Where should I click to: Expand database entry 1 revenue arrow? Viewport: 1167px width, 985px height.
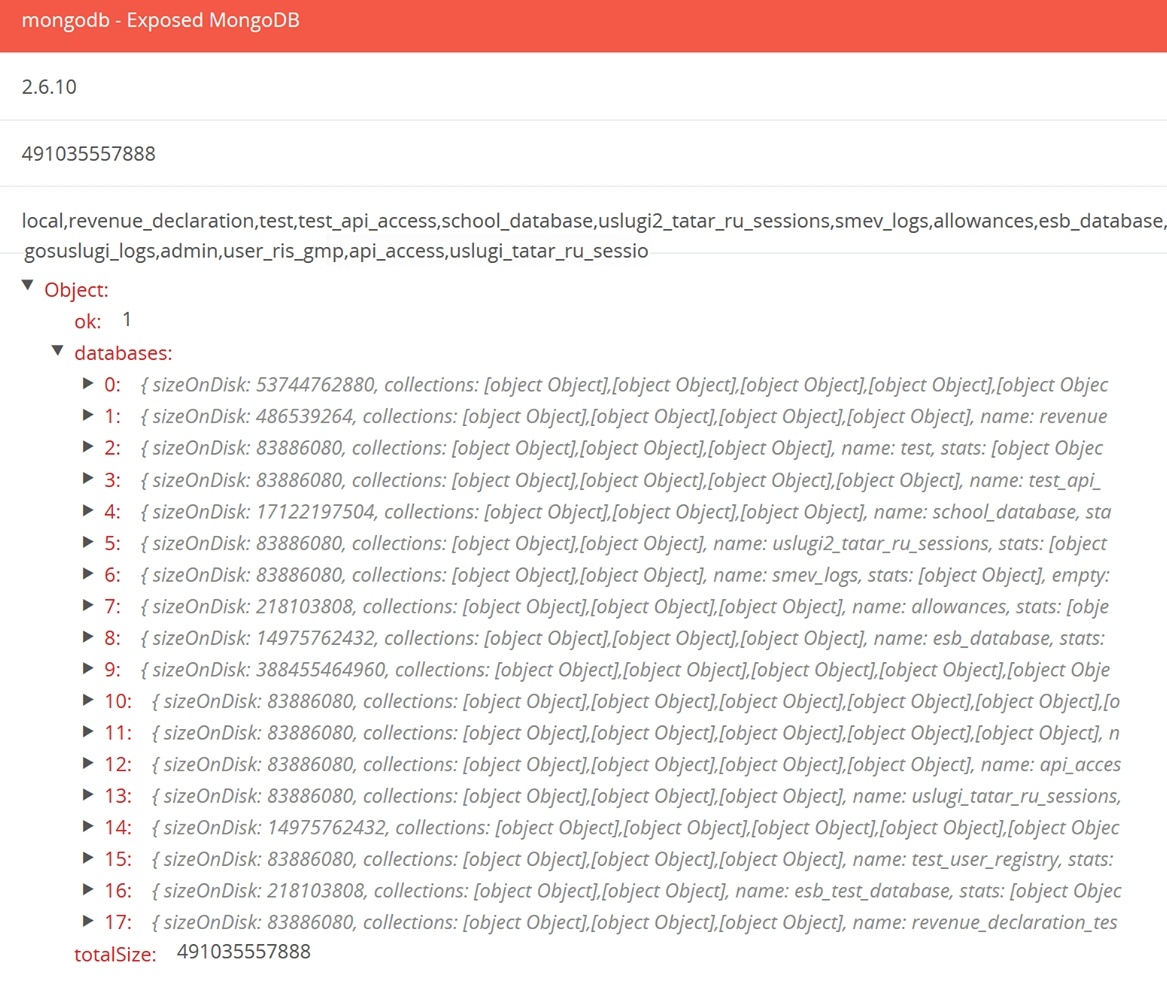point(88,415)
